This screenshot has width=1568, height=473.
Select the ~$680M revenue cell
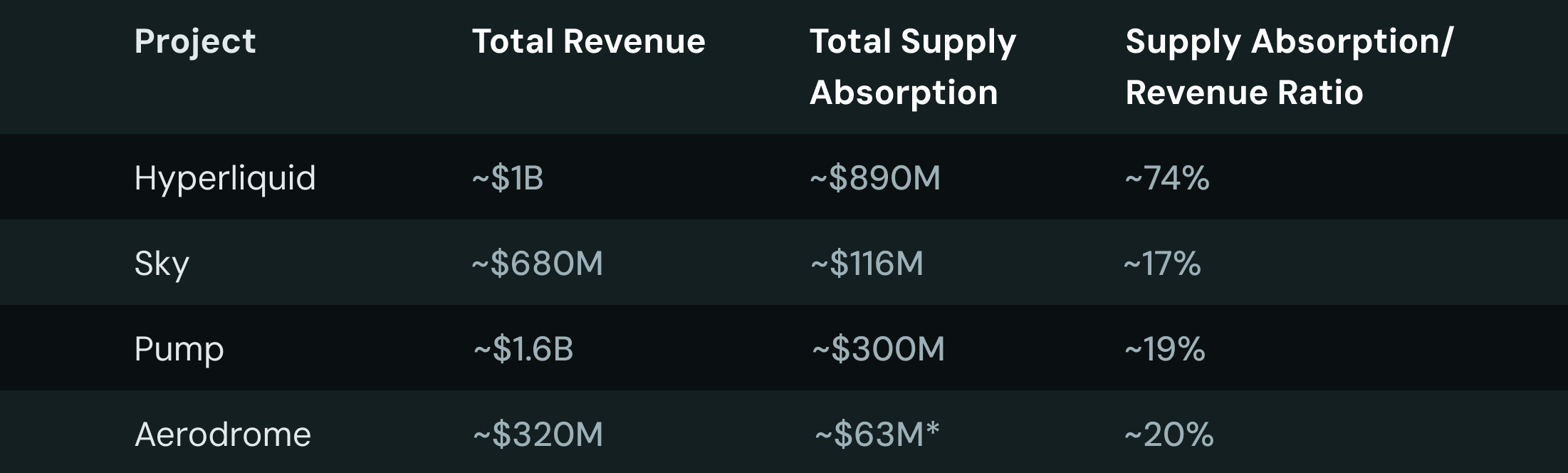pyautogui.click(x=537, y=264)
